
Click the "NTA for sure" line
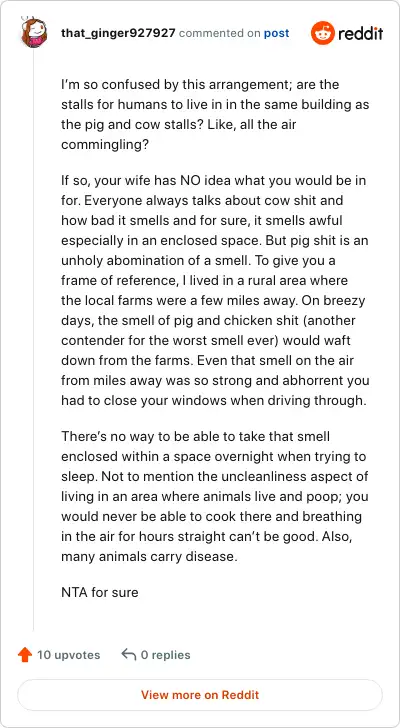tap(100, 592)
